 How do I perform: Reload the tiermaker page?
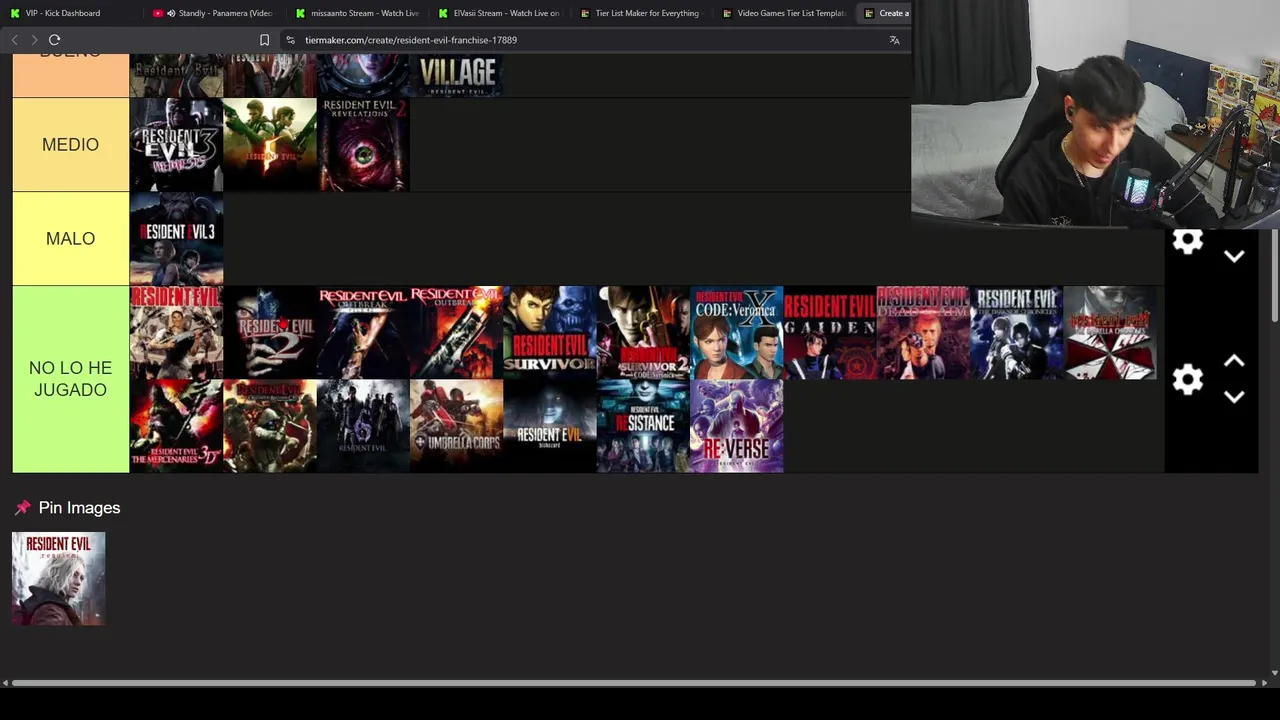[54, 40]
